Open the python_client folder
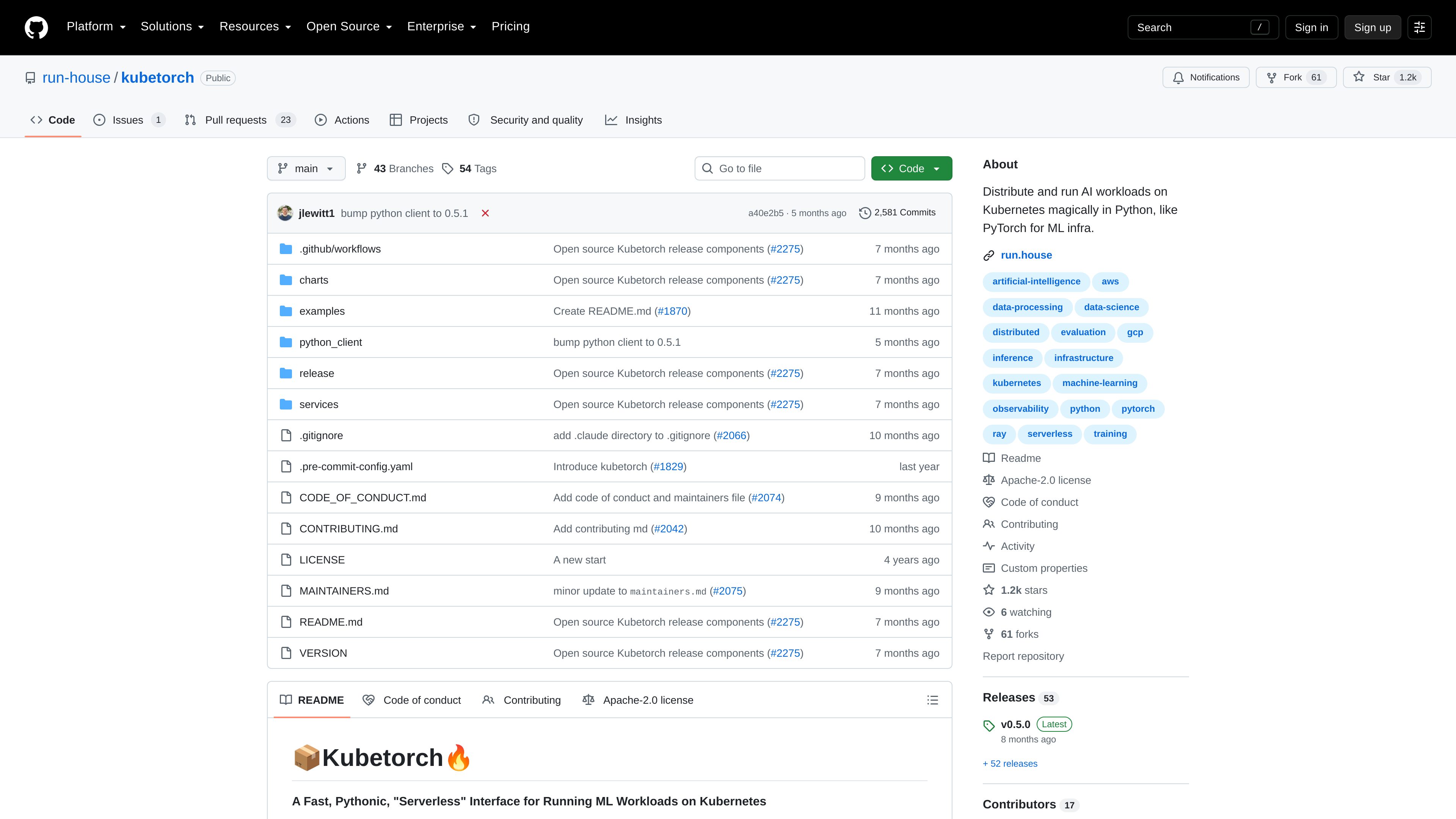 (331, 342)
